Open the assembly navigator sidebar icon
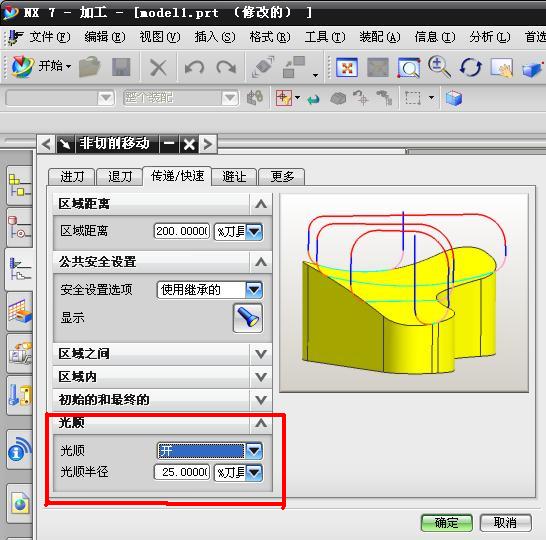The image size is (546, 540). click(20, 185)
